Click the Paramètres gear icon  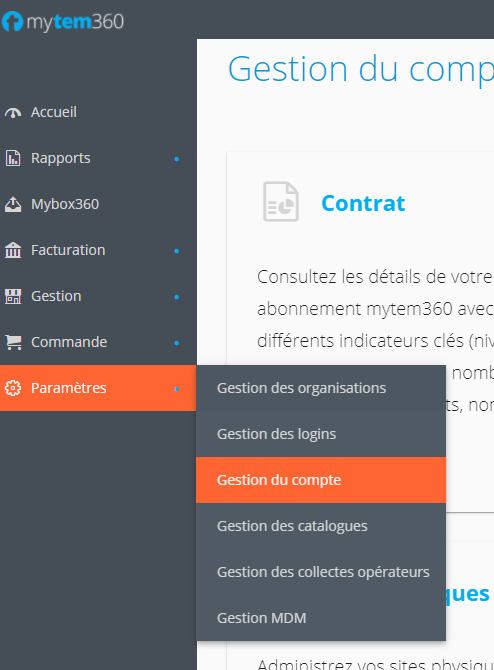click(x=13, y=388)
